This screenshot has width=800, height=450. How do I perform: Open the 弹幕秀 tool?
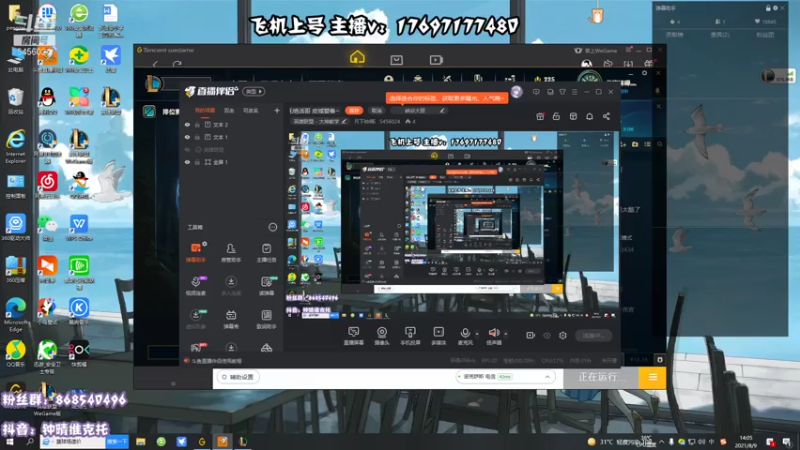pyautogui.click(x=231, y=319)
